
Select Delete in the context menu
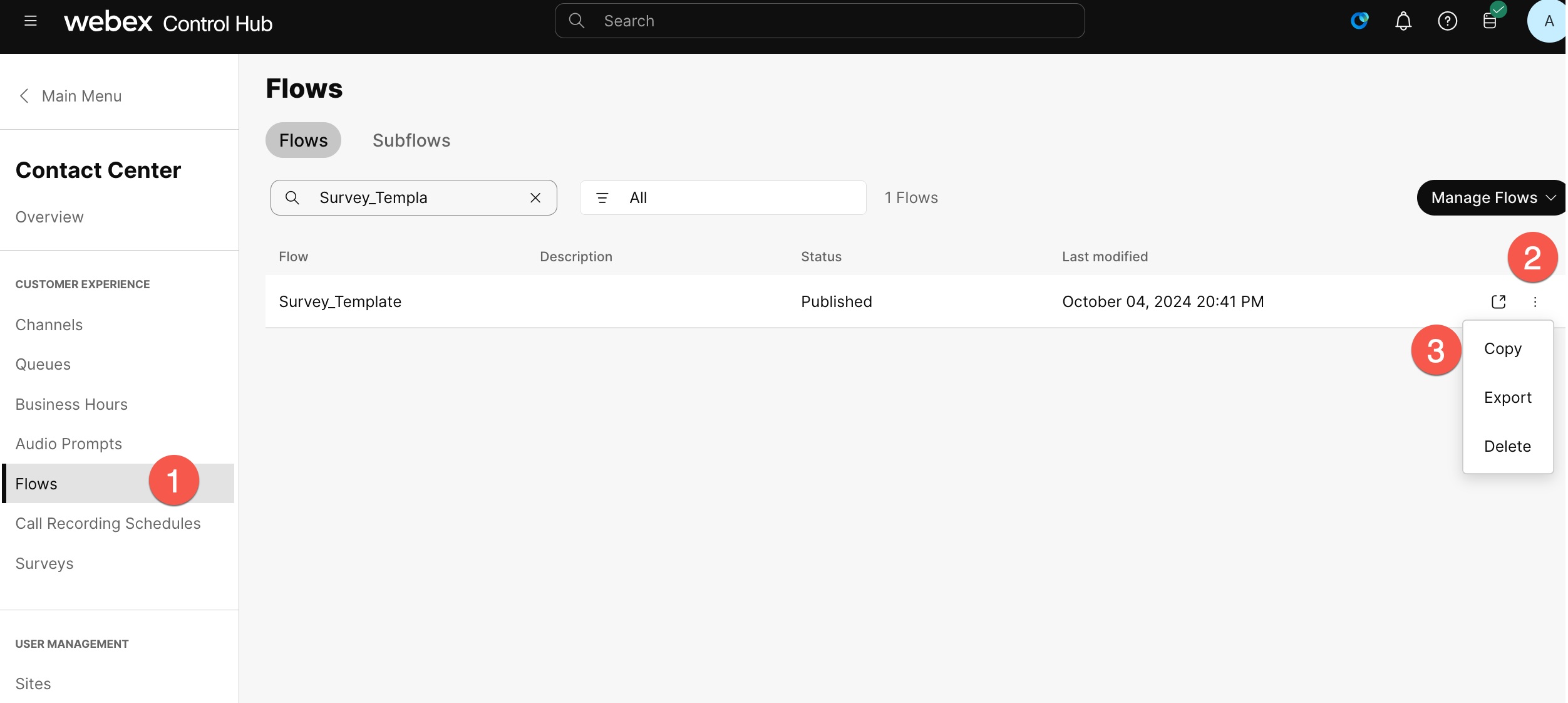pyautogui.click(x=1507, y=446)
